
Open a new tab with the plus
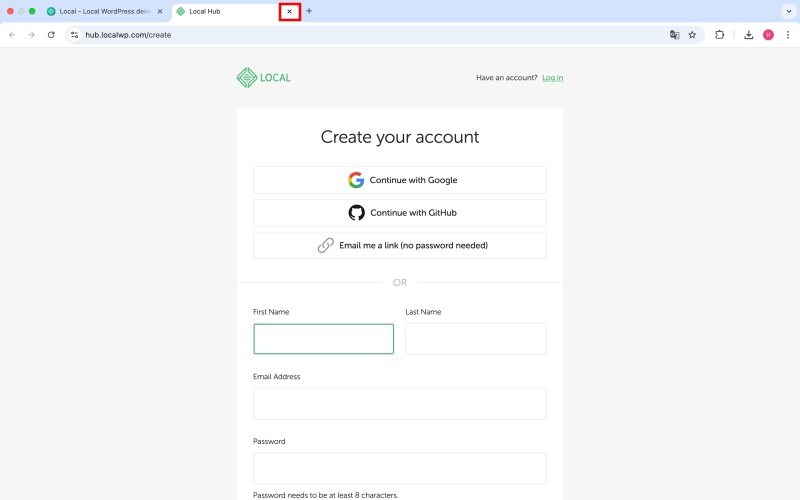[x=309, y=11]
